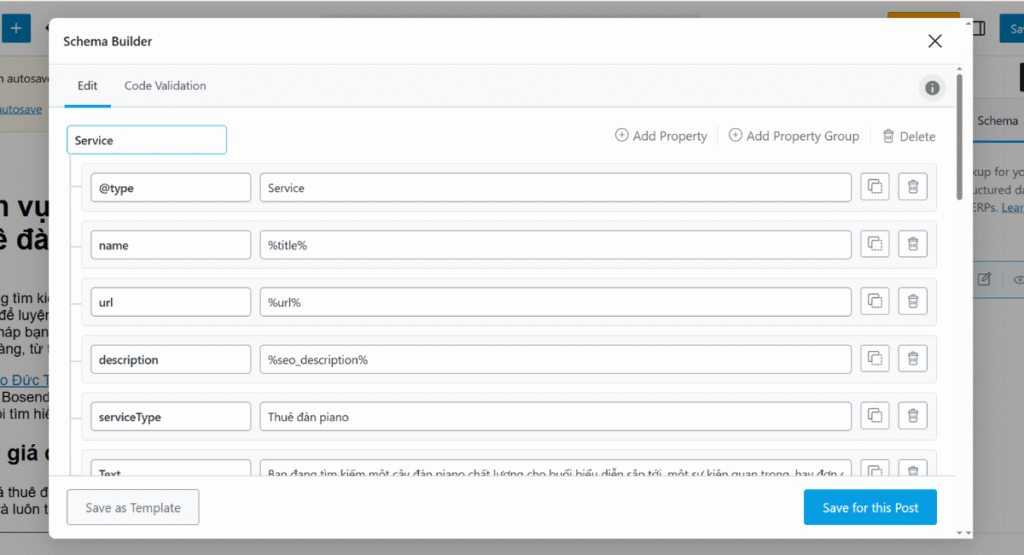The image size is (1024, 555).
Task: Delete the serviceType property row
Action: (912, 417)
